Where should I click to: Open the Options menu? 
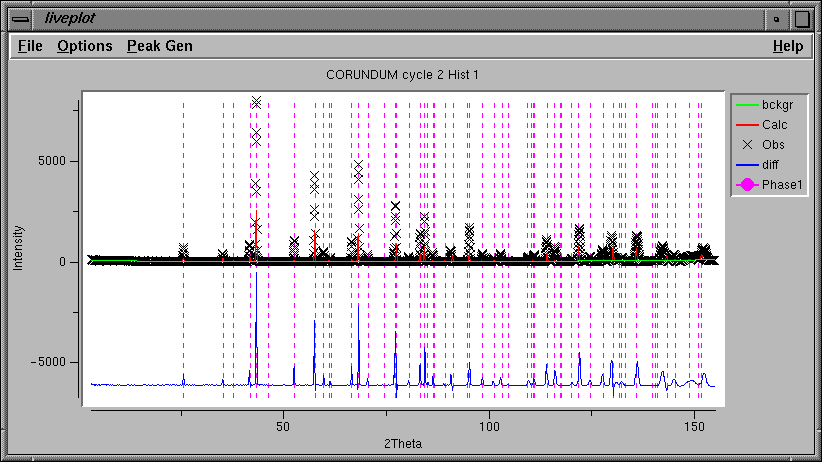(85, 46)
